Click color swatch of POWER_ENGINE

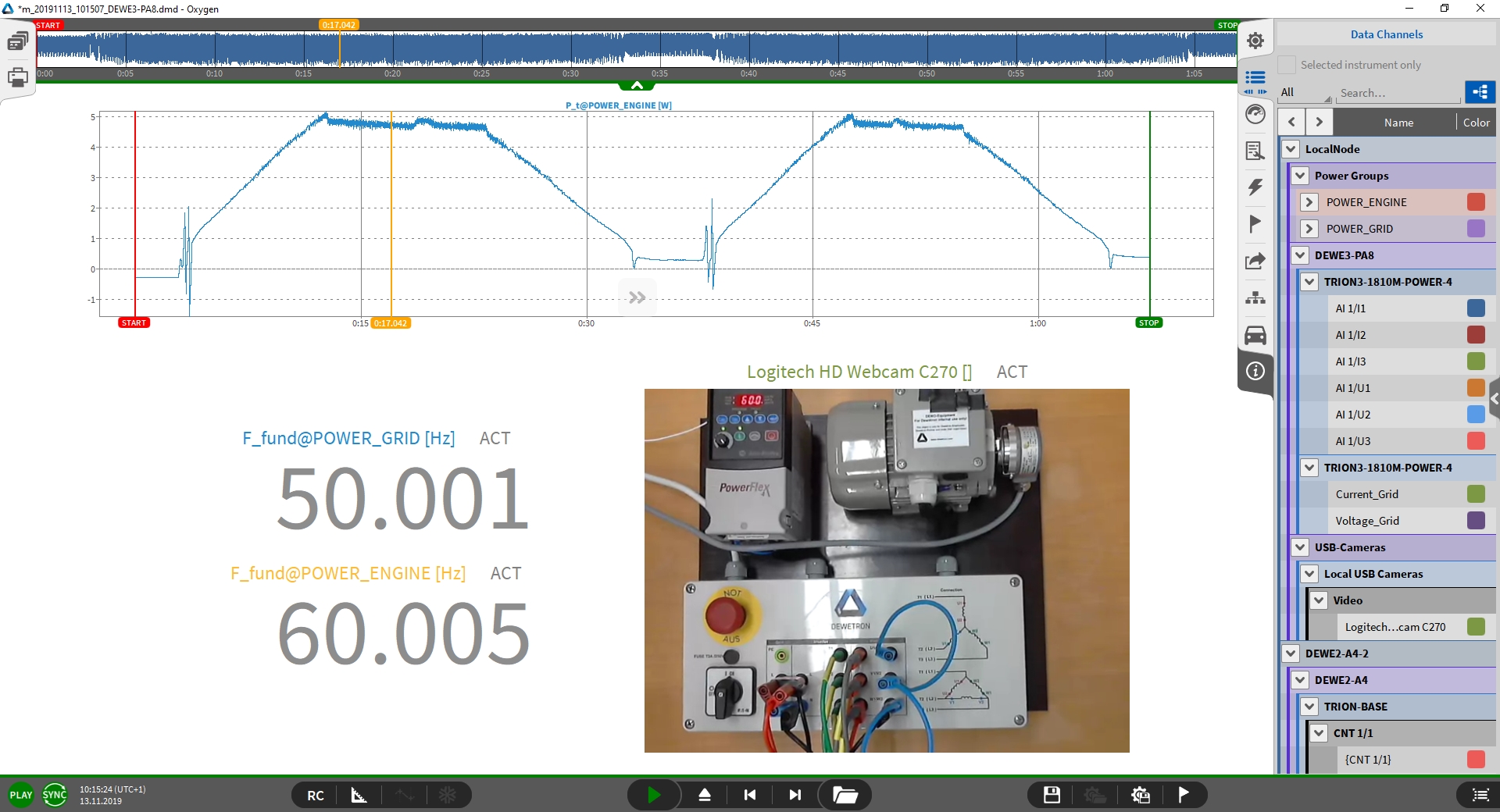click(1476, 202)
